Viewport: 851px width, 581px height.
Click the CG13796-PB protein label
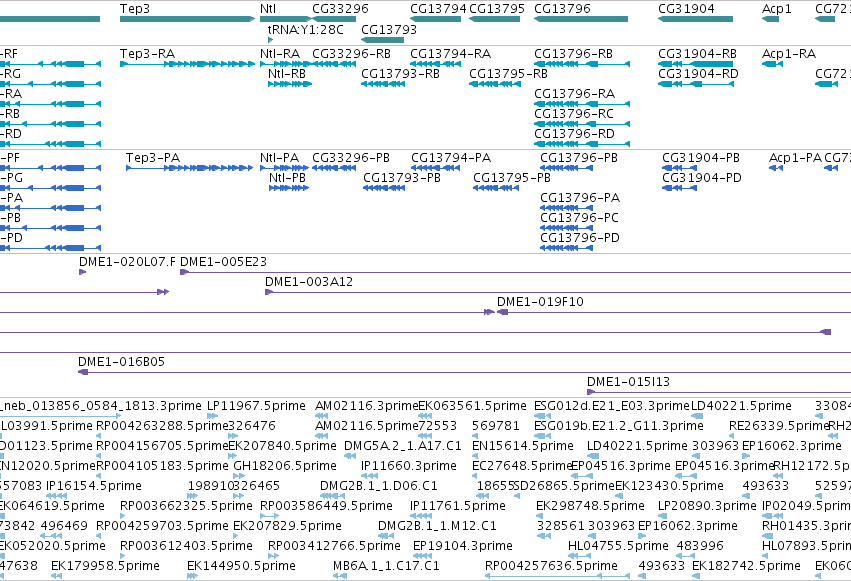579,158
